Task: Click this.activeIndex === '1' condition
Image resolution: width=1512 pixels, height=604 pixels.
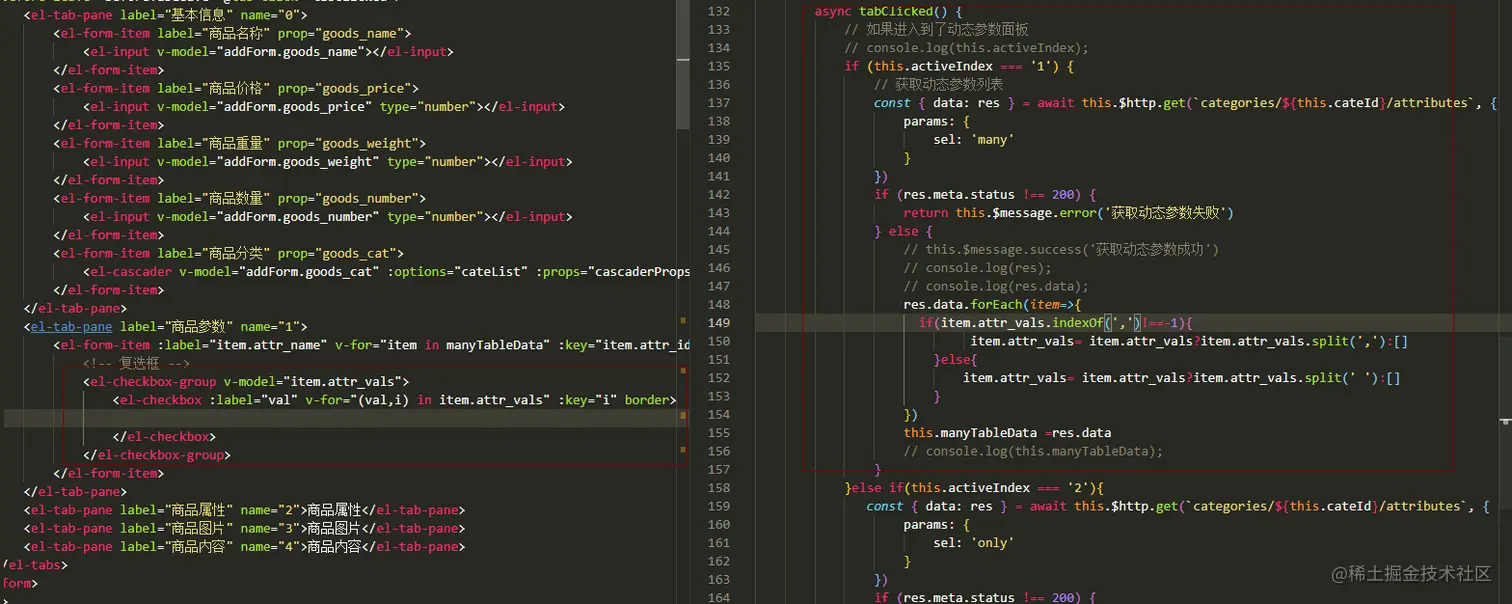Action: 960,66
